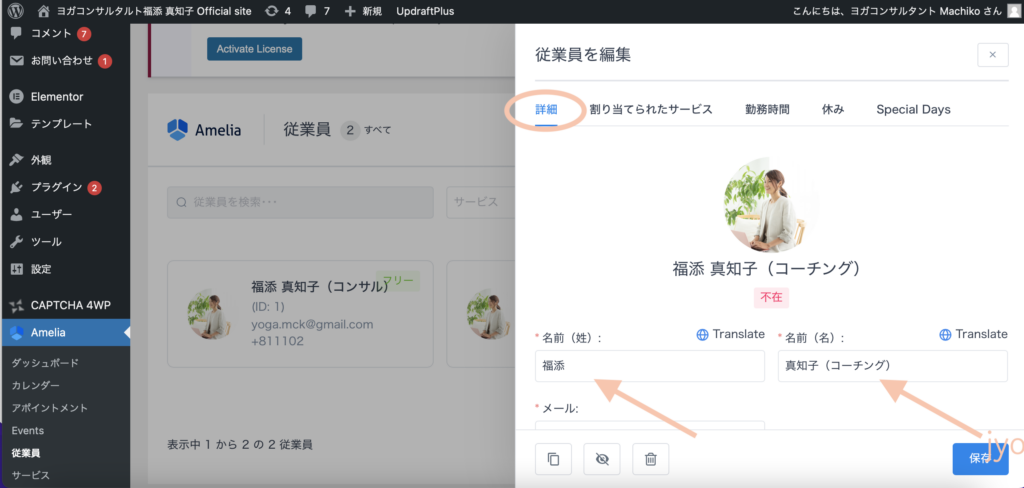
Task: Expand the 外観 sidebar menu
Action: pos(40,160)
